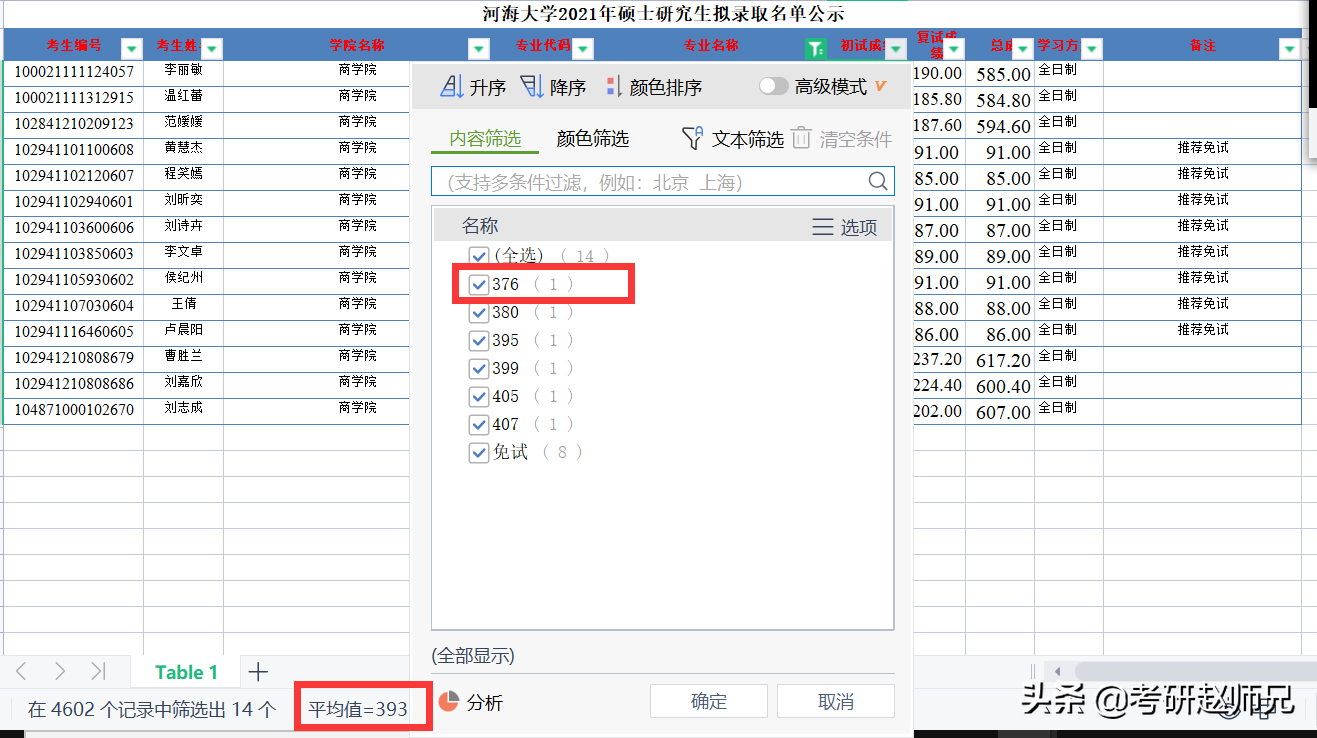This screenshot has width=1317, height=738.
Task: Open the 学习方 column filter dropdown
Action: (1091, 46)
